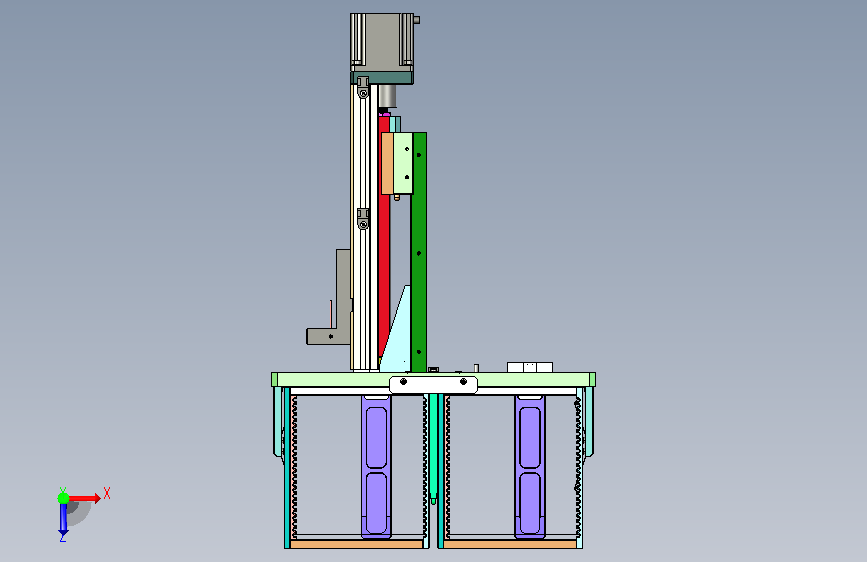Select the light green horizontal base plate
867x562 pixels.
[433, 379]
